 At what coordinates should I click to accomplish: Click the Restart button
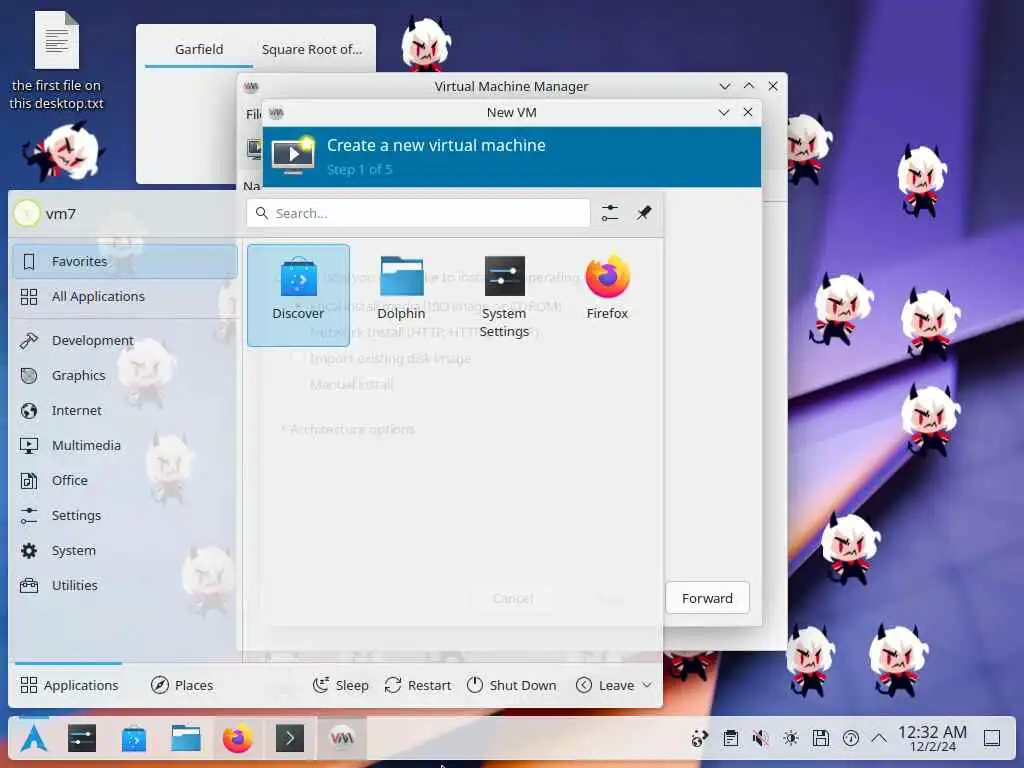click(418, 685)
